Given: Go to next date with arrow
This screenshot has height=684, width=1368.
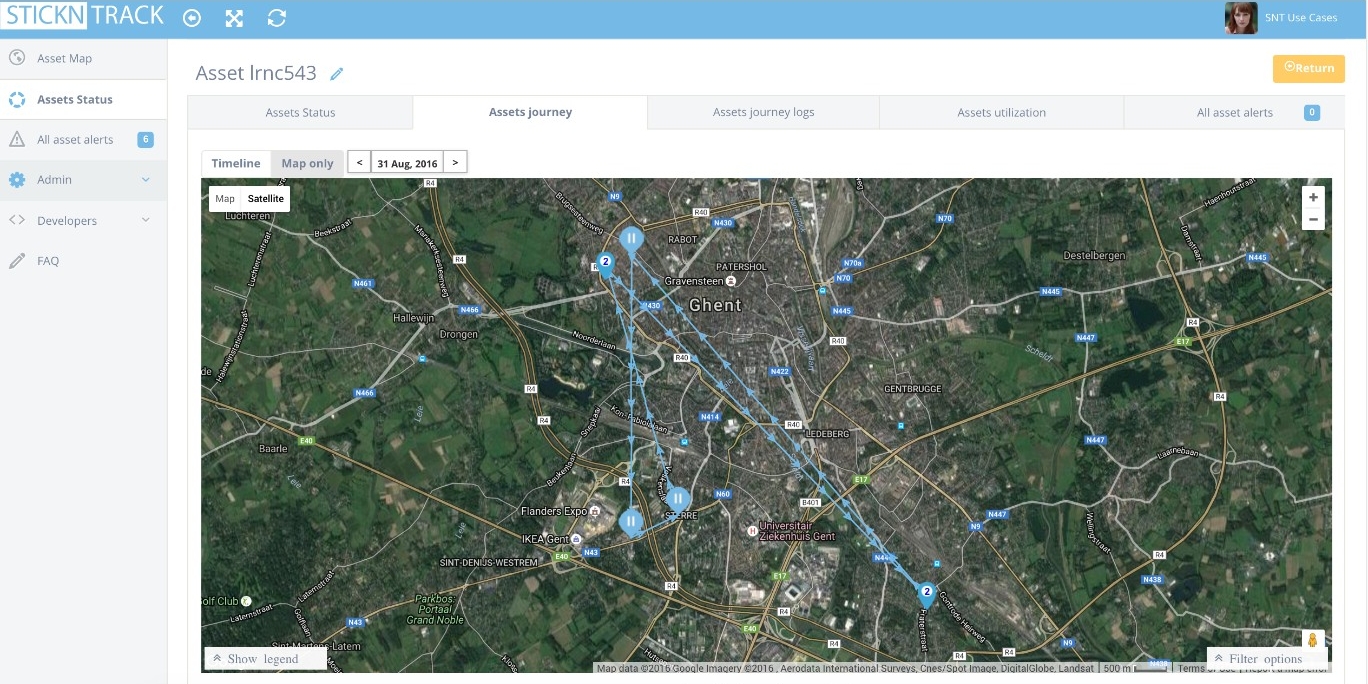Looking at the screenshot, I should click(455, 162).
